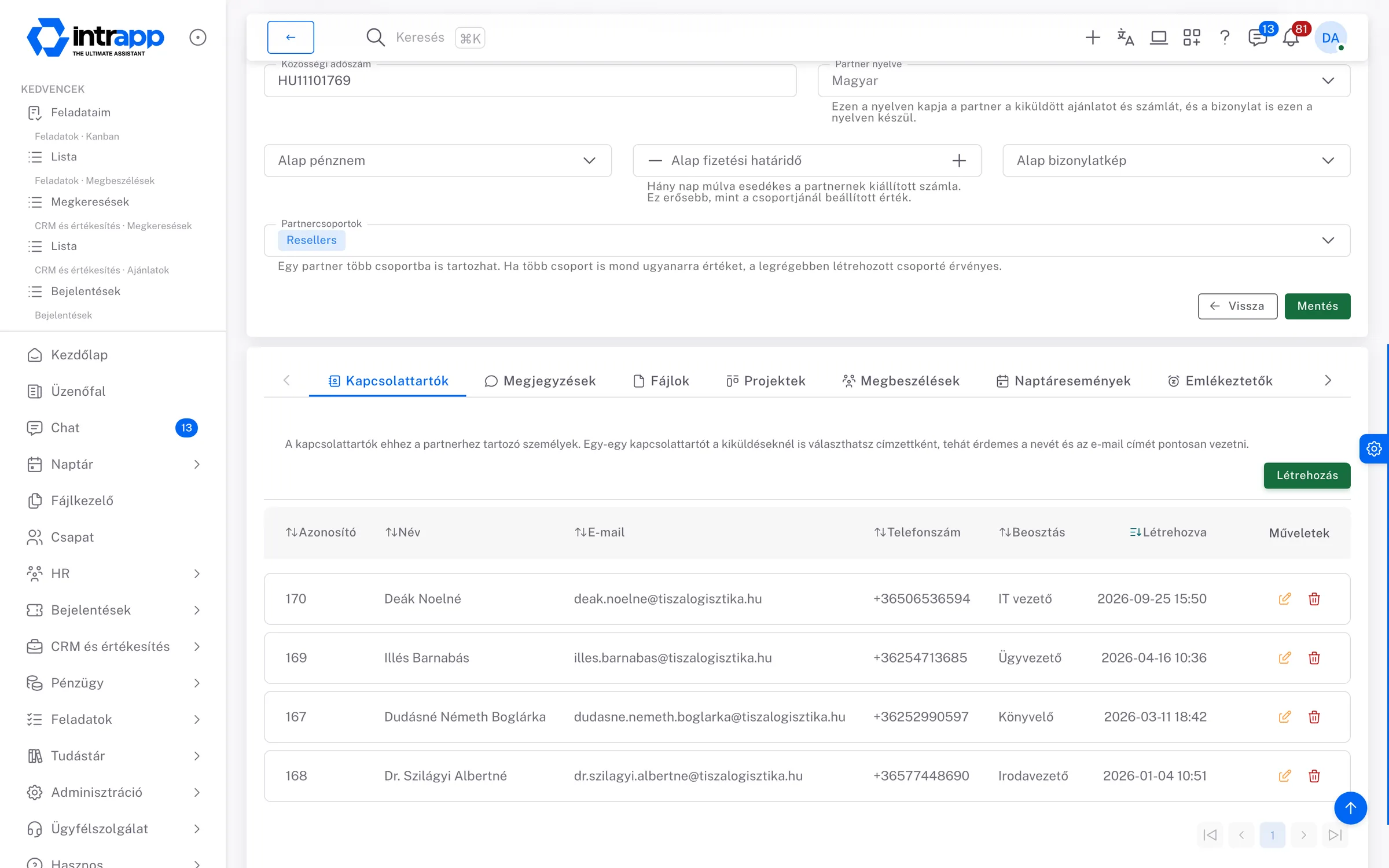Click the Vissza button
Image resolution: width=1389 pixels, height=868 pixels.
tap(1237, 306)
